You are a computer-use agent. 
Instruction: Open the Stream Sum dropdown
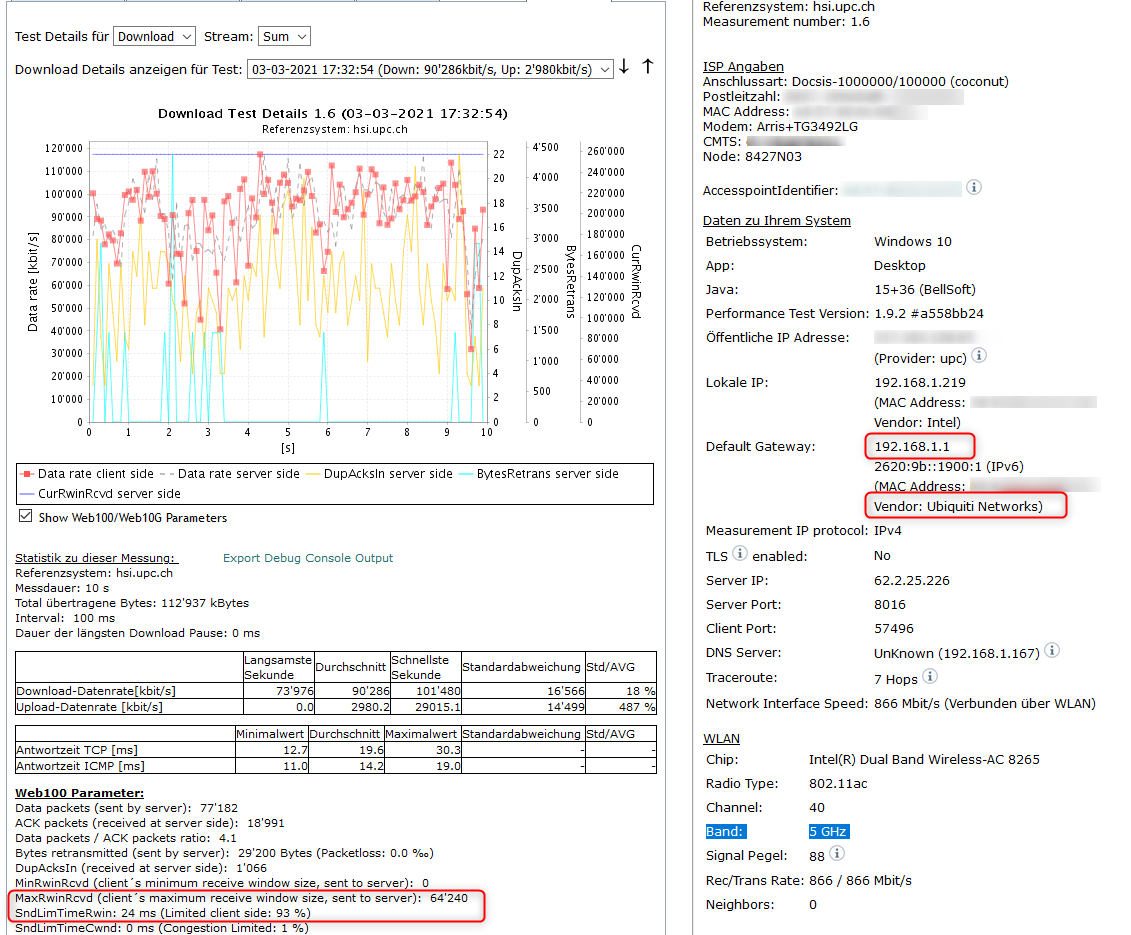click(x=284, y=37)
